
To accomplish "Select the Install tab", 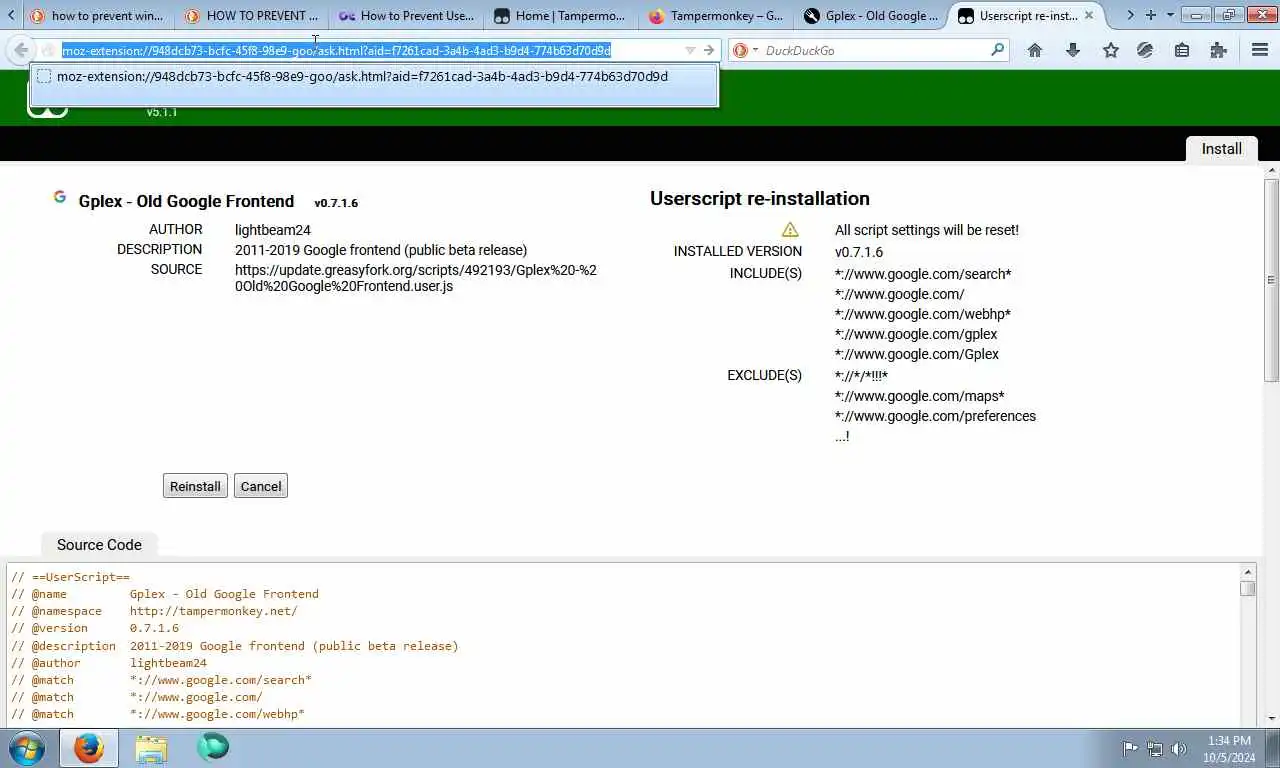I will click(1221, 149).
